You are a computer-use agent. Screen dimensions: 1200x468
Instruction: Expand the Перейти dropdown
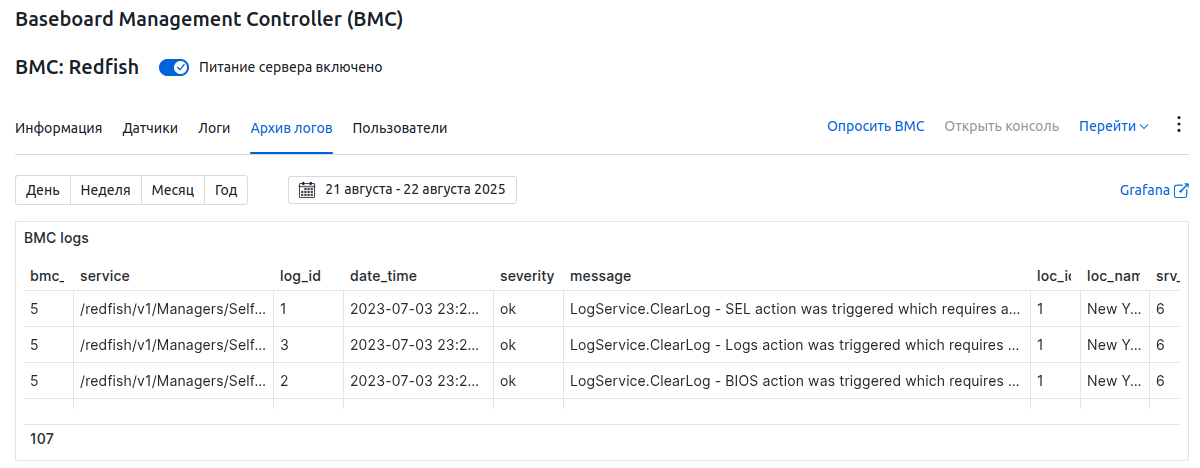coord(1113,126)
